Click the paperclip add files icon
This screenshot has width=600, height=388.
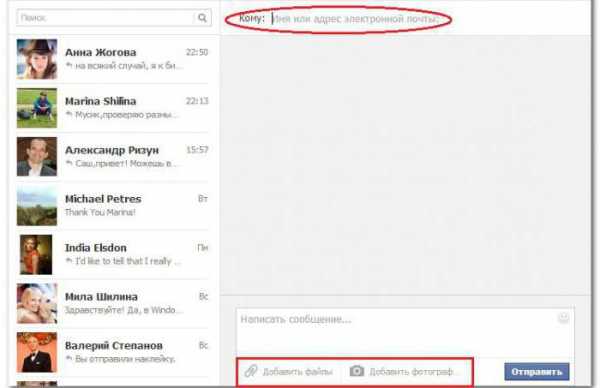251,371
